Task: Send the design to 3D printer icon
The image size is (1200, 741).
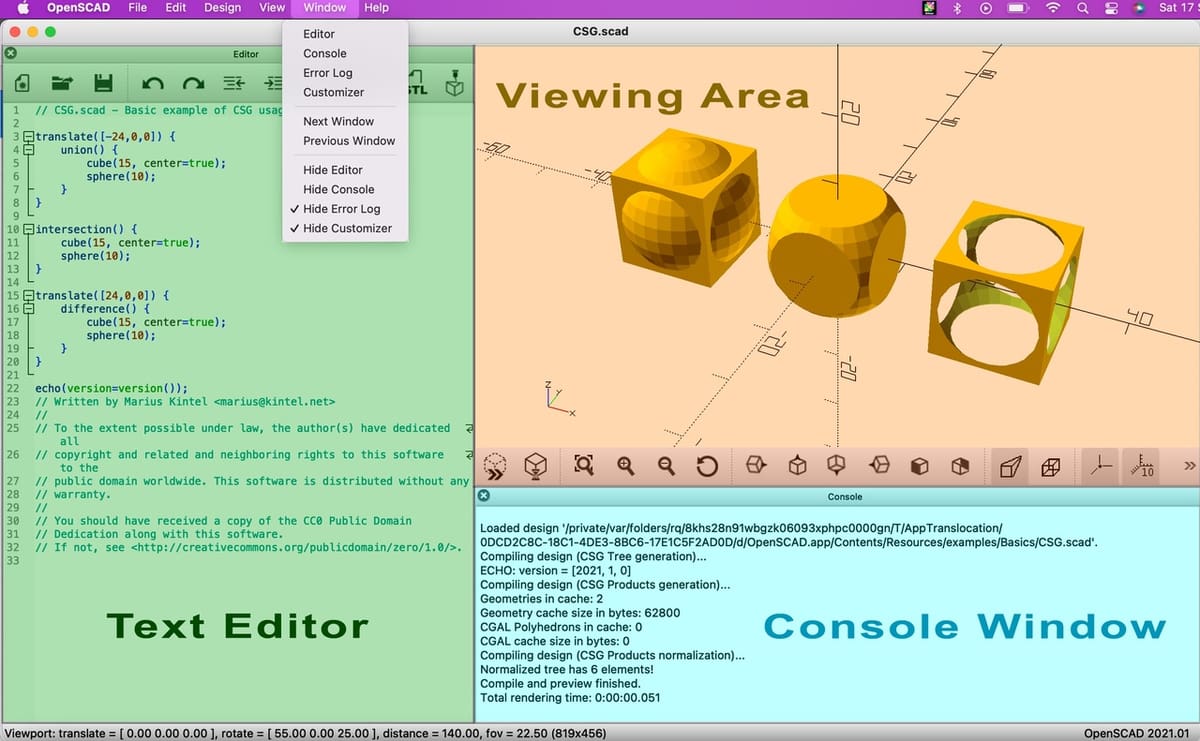Action: 455,85
